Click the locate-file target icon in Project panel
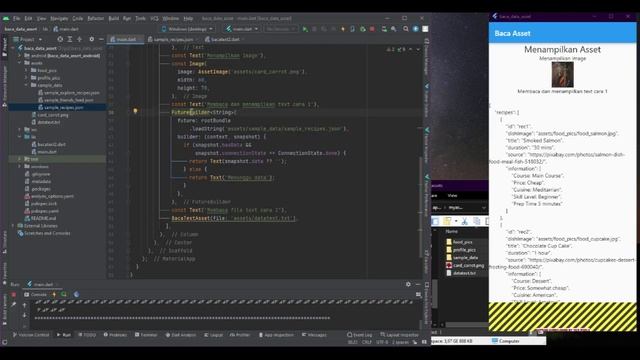The width and height of the screenshot is (640, 360). (x=60, y=39)
